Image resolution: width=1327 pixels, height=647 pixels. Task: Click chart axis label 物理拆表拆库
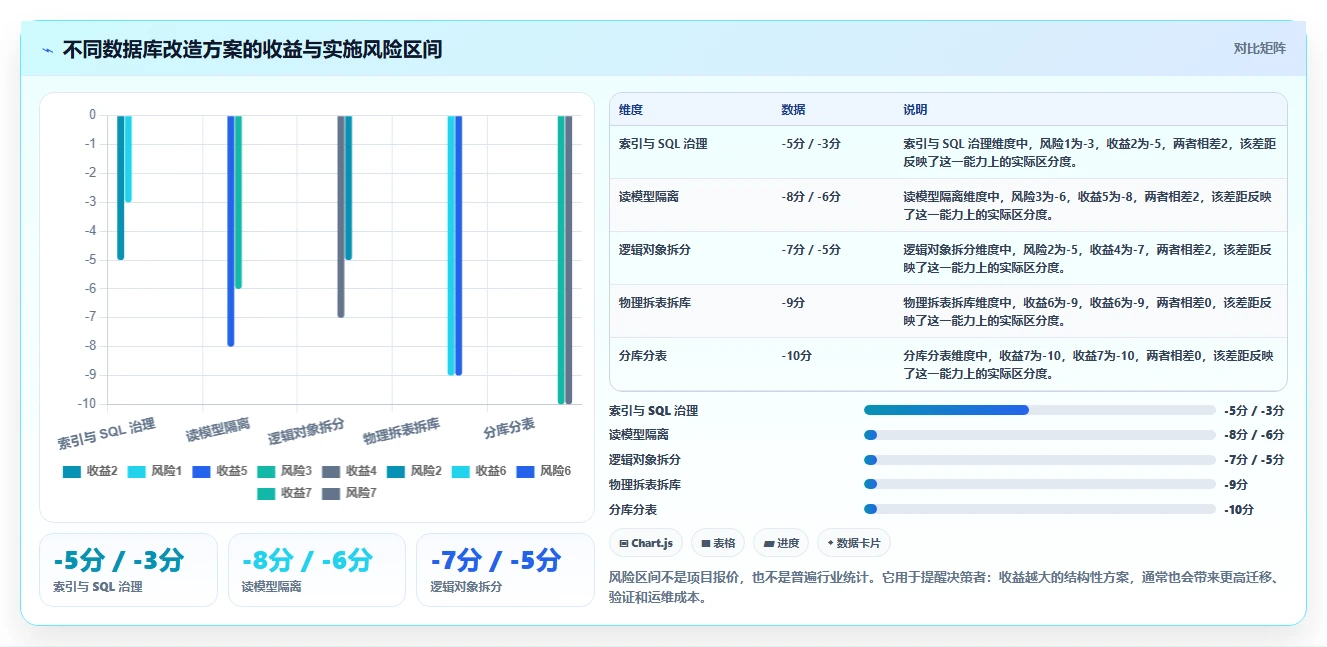[401, 432]
